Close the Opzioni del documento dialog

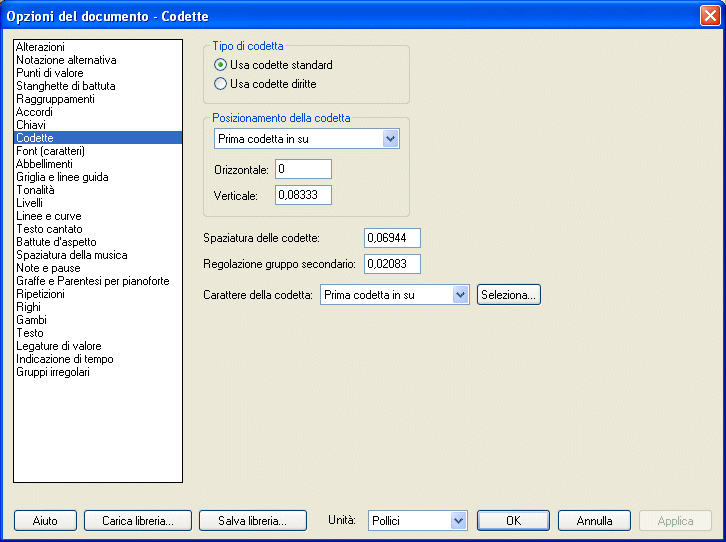click(x=710, y=16)
